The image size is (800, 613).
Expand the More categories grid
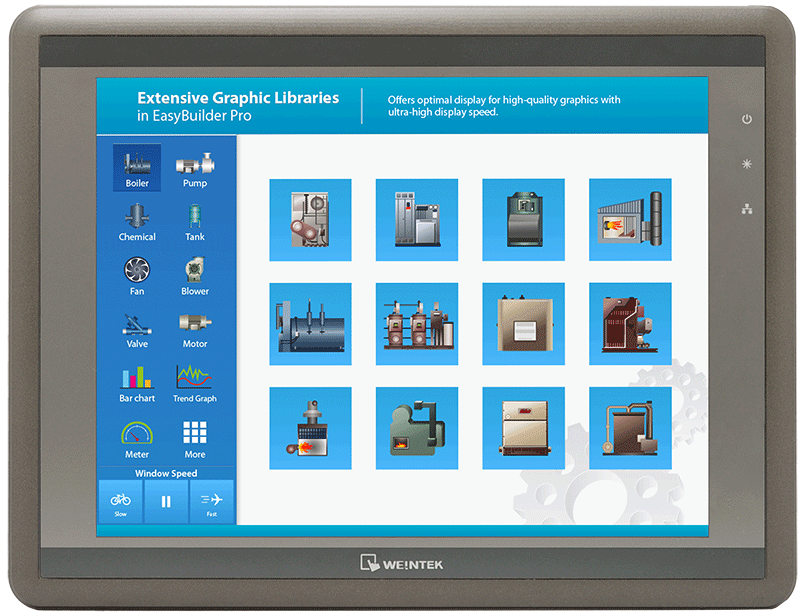point(195,437)
